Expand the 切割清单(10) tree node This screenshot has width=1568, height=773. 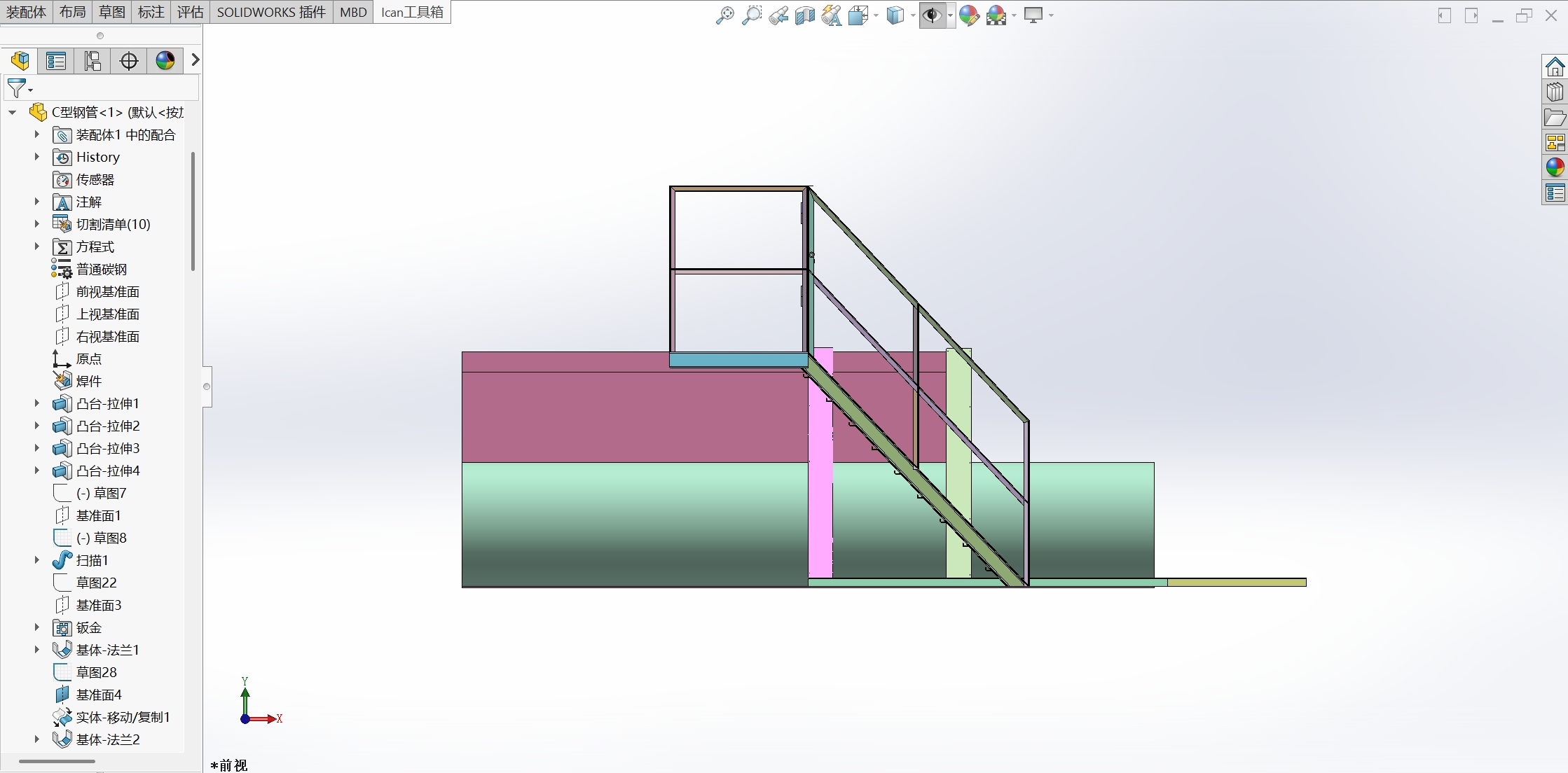[37, 224]
